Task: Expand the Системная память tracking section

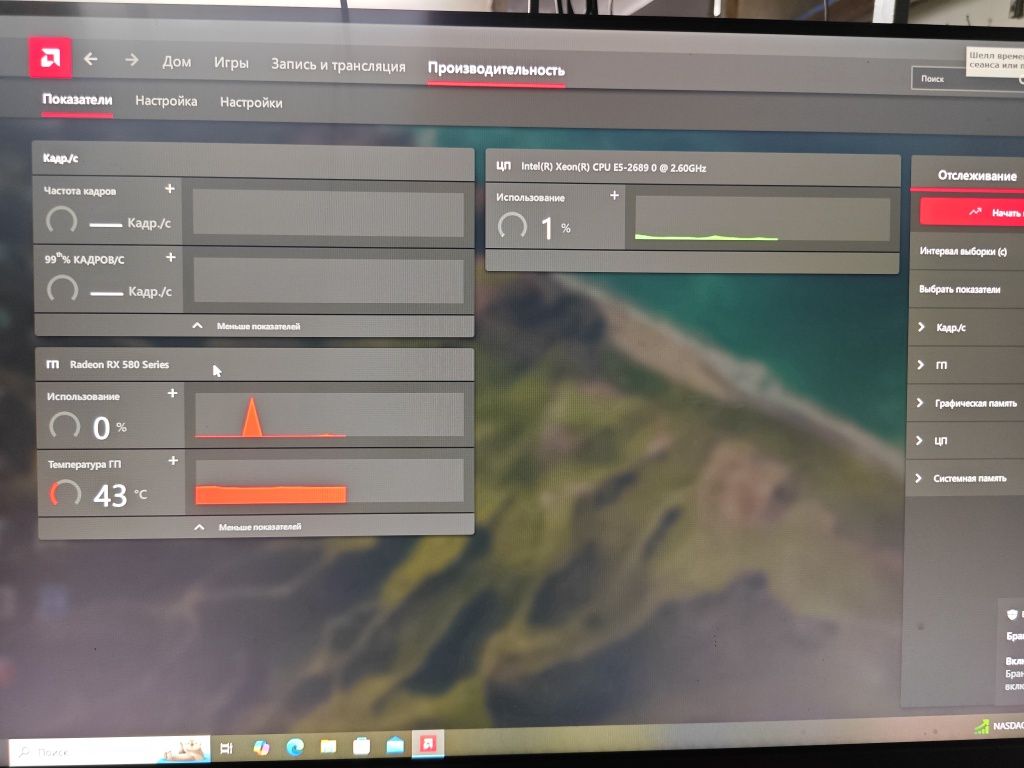Action: (x=965, y=479)
